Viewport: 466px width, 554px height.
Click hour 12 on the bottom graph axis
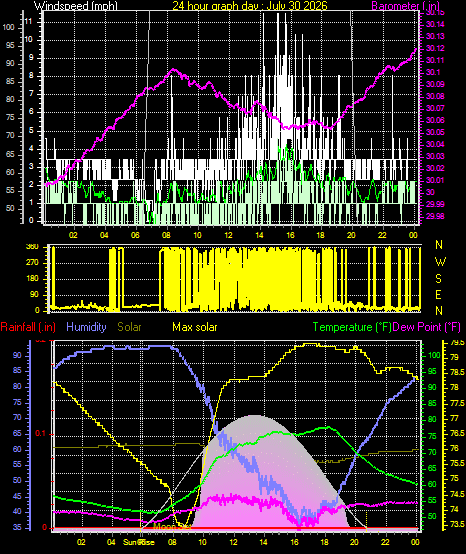(234, 542)
